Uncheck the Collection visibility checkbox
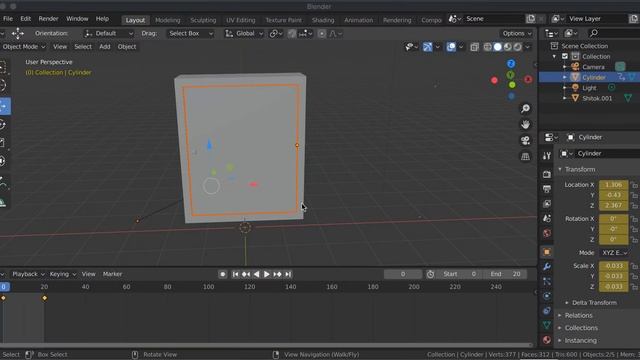640x360 pixels. coord(565,56)
